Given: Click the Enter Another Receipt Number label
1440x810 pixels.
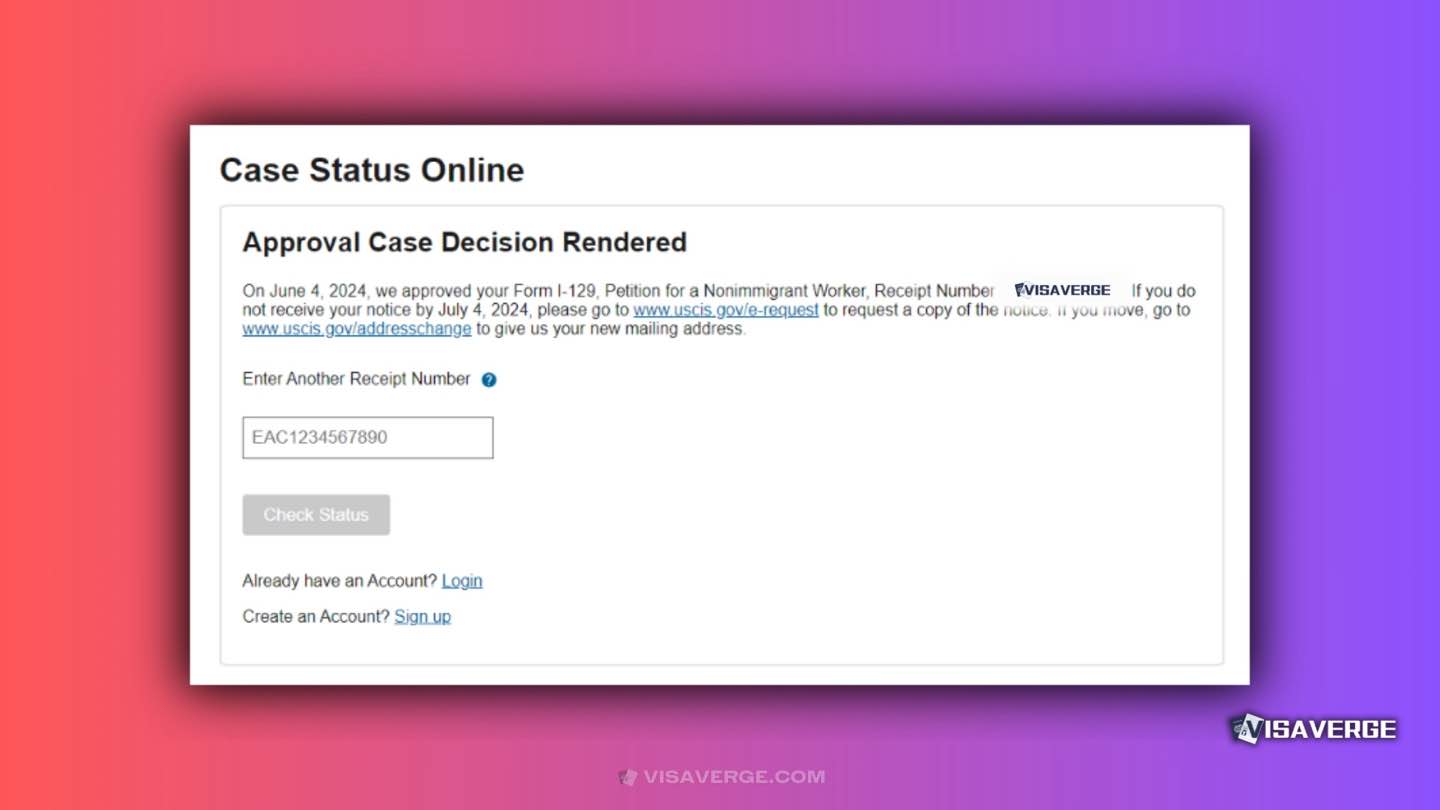Looking at the screenshot, I should point(356,379).
